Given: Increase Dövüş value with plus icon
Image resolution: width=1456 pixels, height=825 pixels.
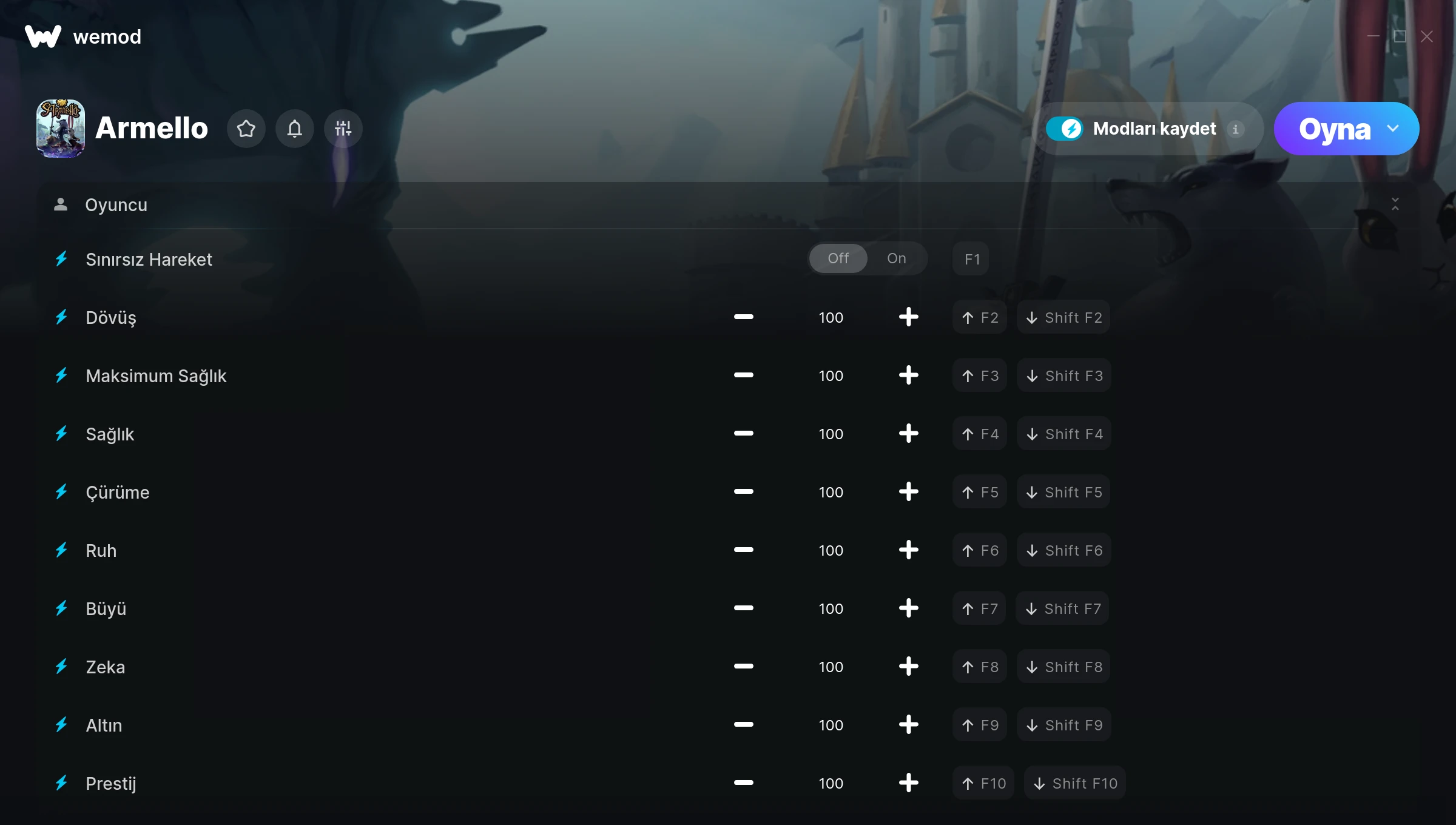Looking at the screenshot, I should pos(908,317).
